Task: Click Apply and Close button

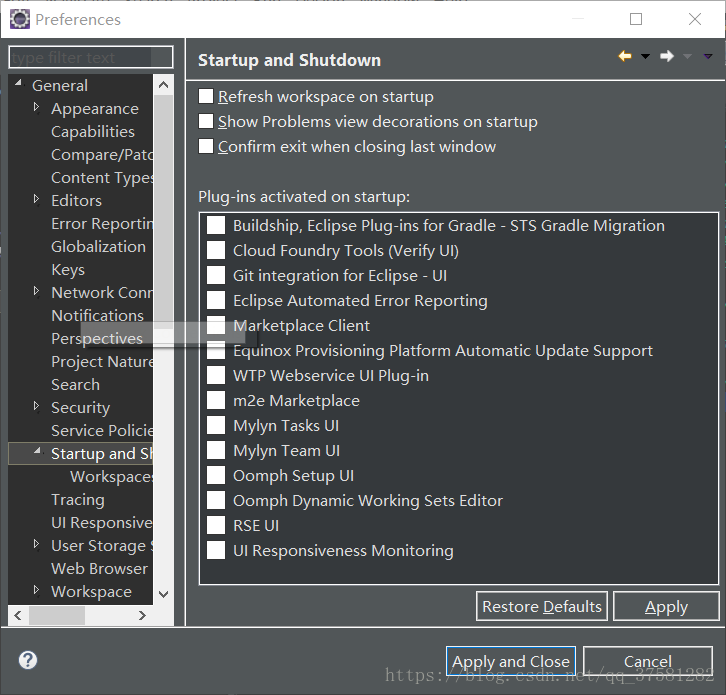Action: pyautogui.click(x=511, y=661)
